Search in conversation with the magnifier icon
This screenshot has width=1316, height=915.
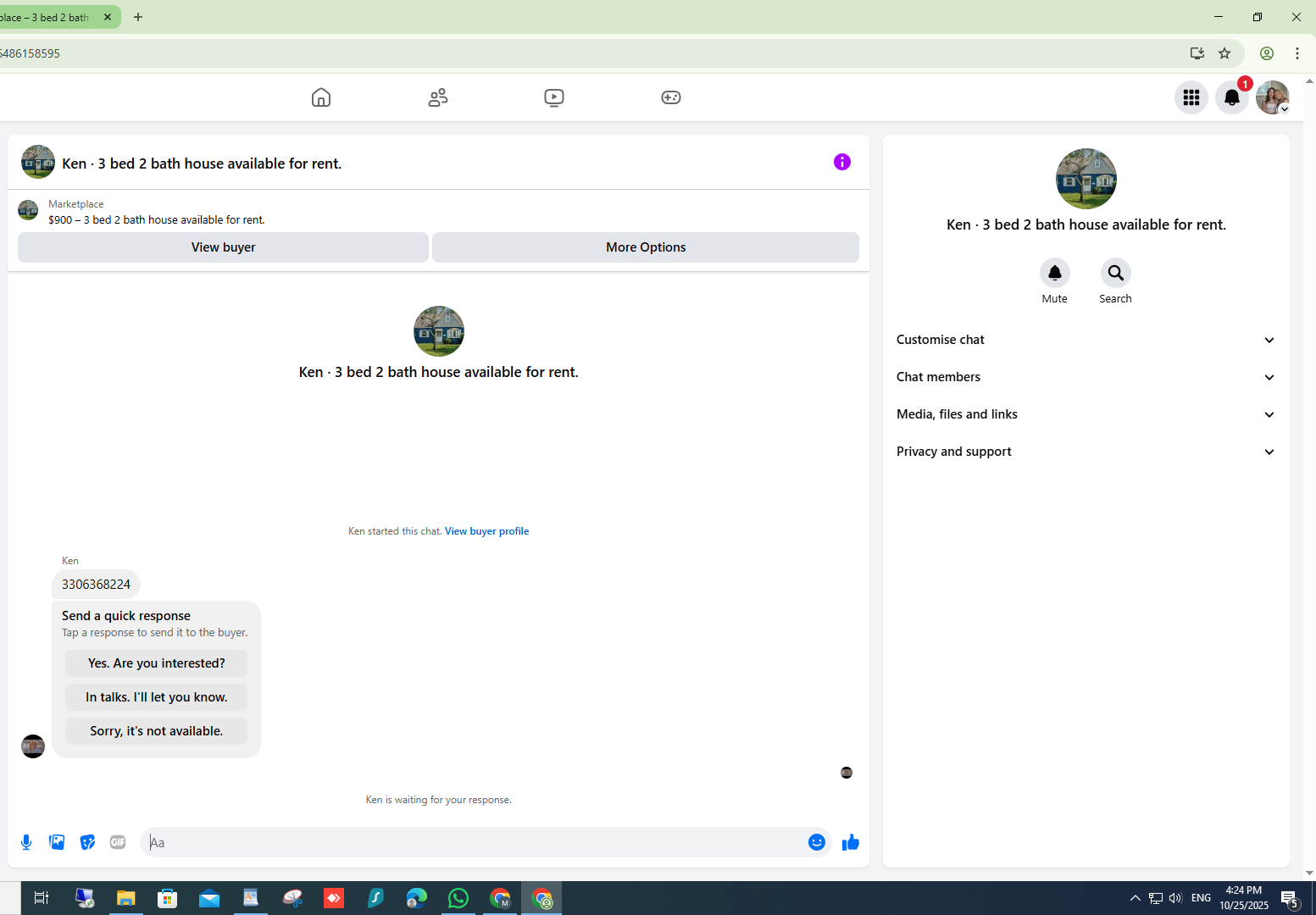(x=1116, y=273)
